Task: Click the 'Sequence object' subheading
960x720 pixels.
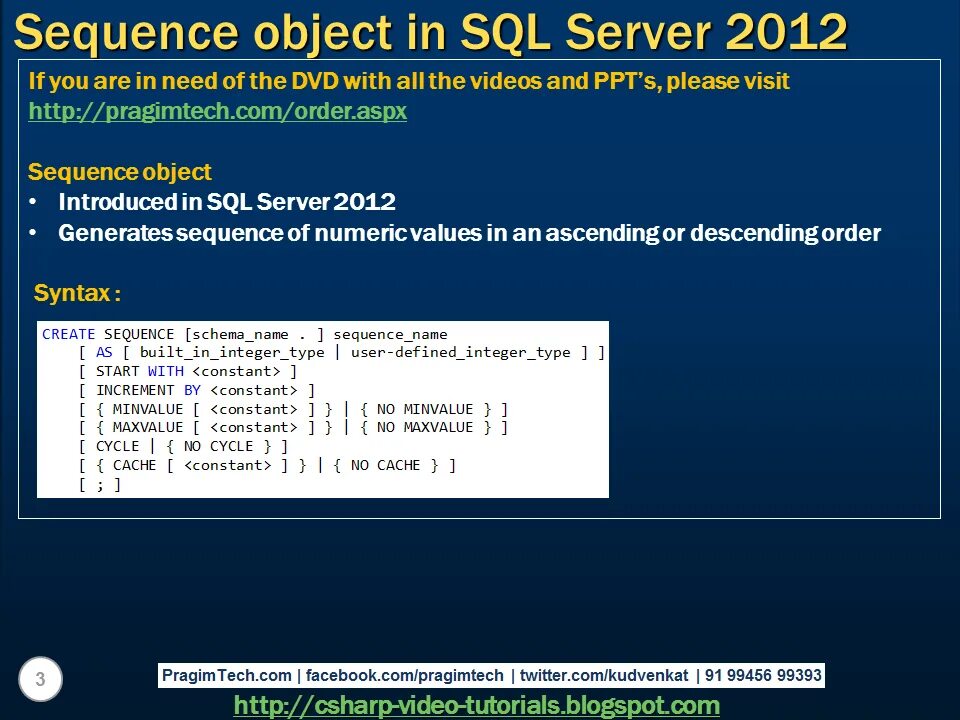Action: pyautogui.click(x=119, y=172)
